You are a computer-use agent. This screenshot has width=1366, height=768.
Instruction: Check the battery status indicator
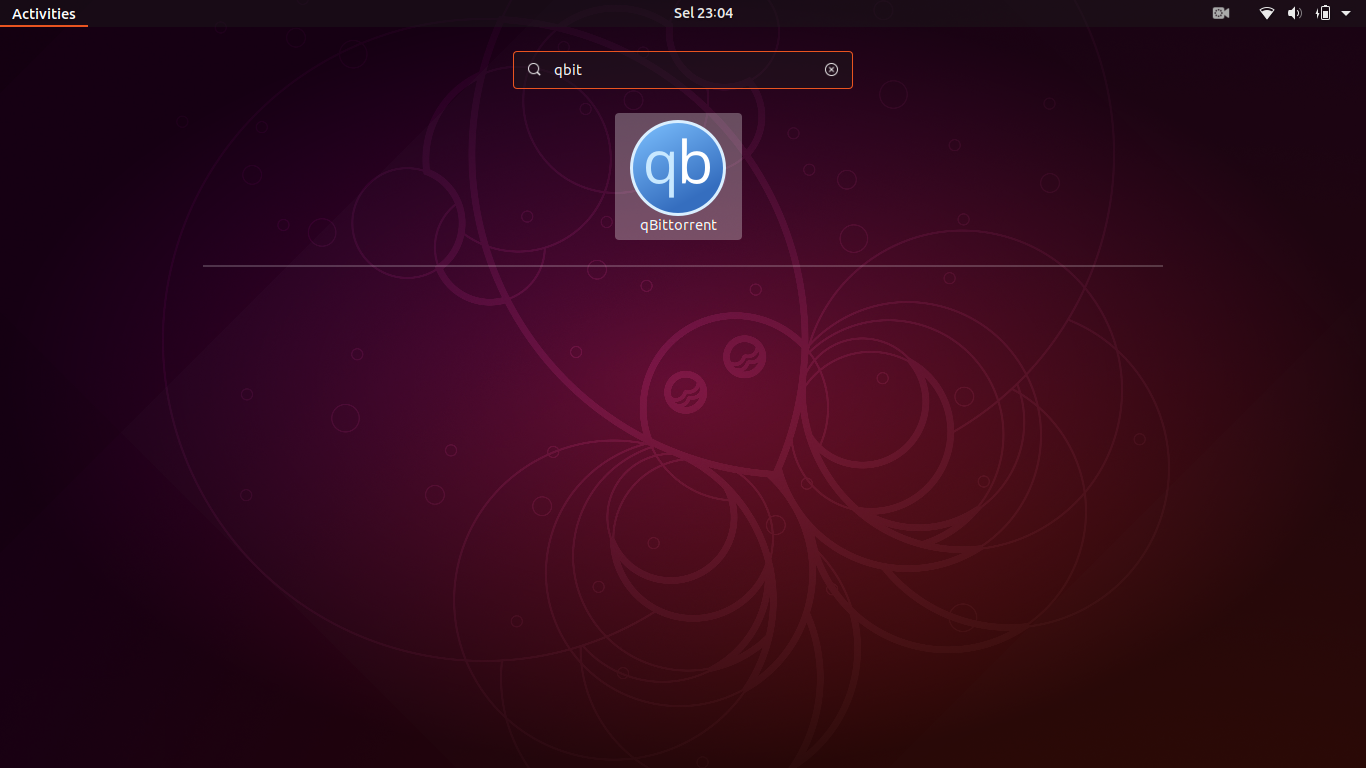pyautogui.click(x=1323, y=13)
